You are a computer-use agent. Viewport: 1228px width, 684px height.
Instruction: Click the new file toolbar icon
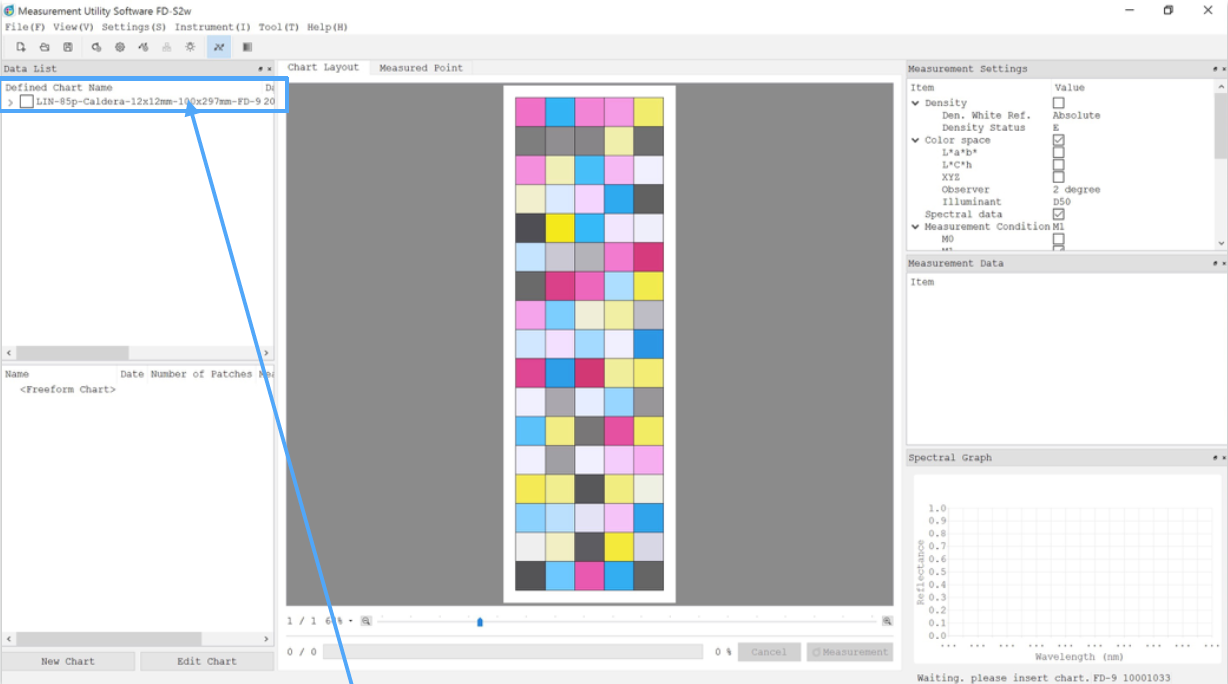pyautogui.click(x=20, y=47)
